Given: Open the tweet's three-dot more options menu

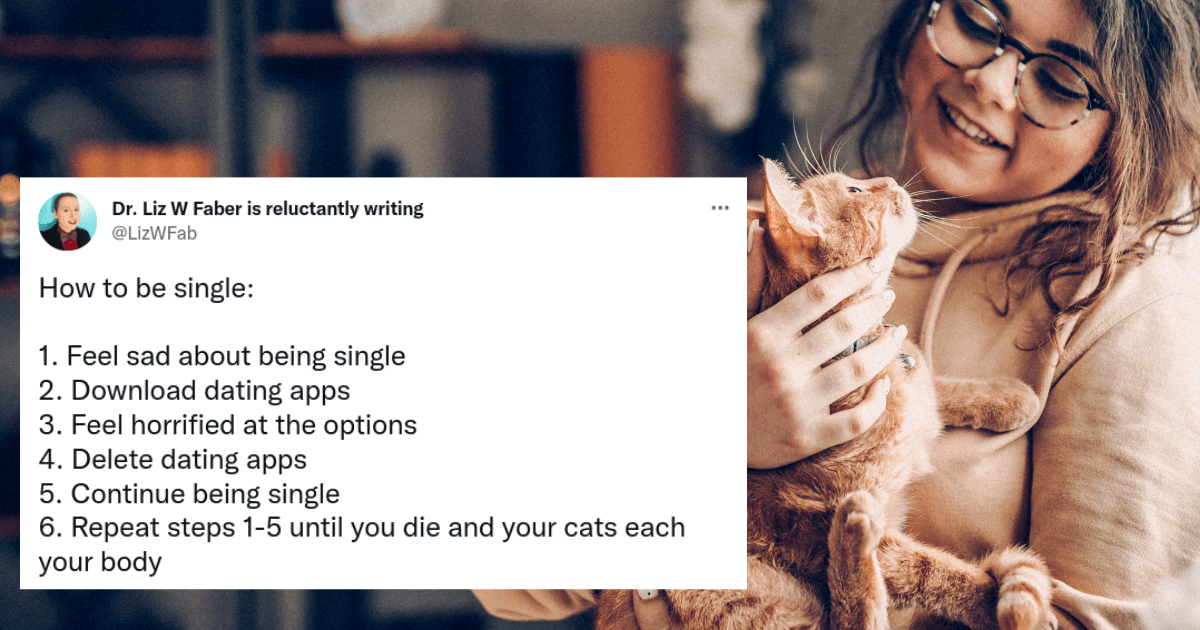Looking at the screenshot, I should point(720,208).
